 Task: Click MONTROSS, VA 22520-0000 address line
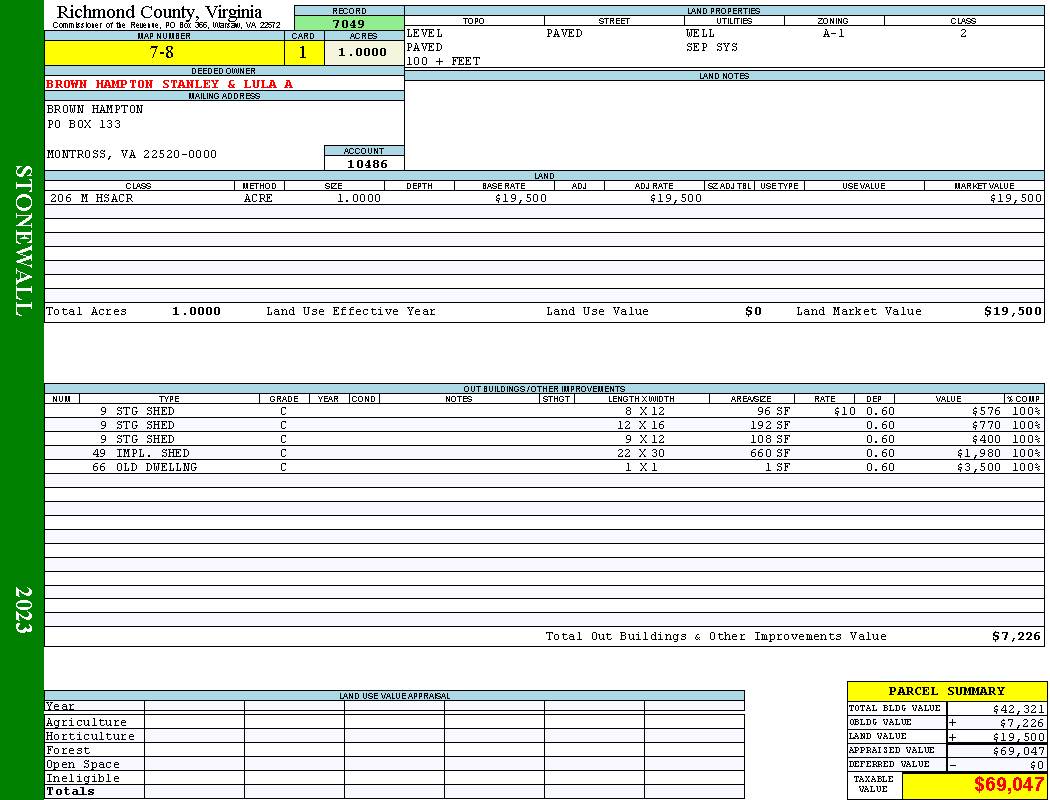[x=132, y=155]
